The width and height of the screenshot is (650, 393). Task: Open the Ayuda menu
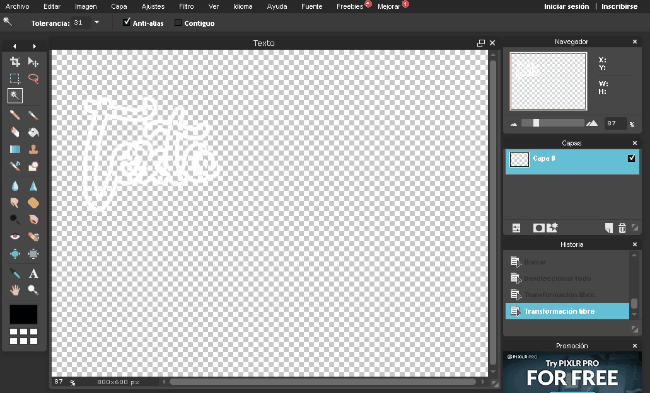pos(277,7)
